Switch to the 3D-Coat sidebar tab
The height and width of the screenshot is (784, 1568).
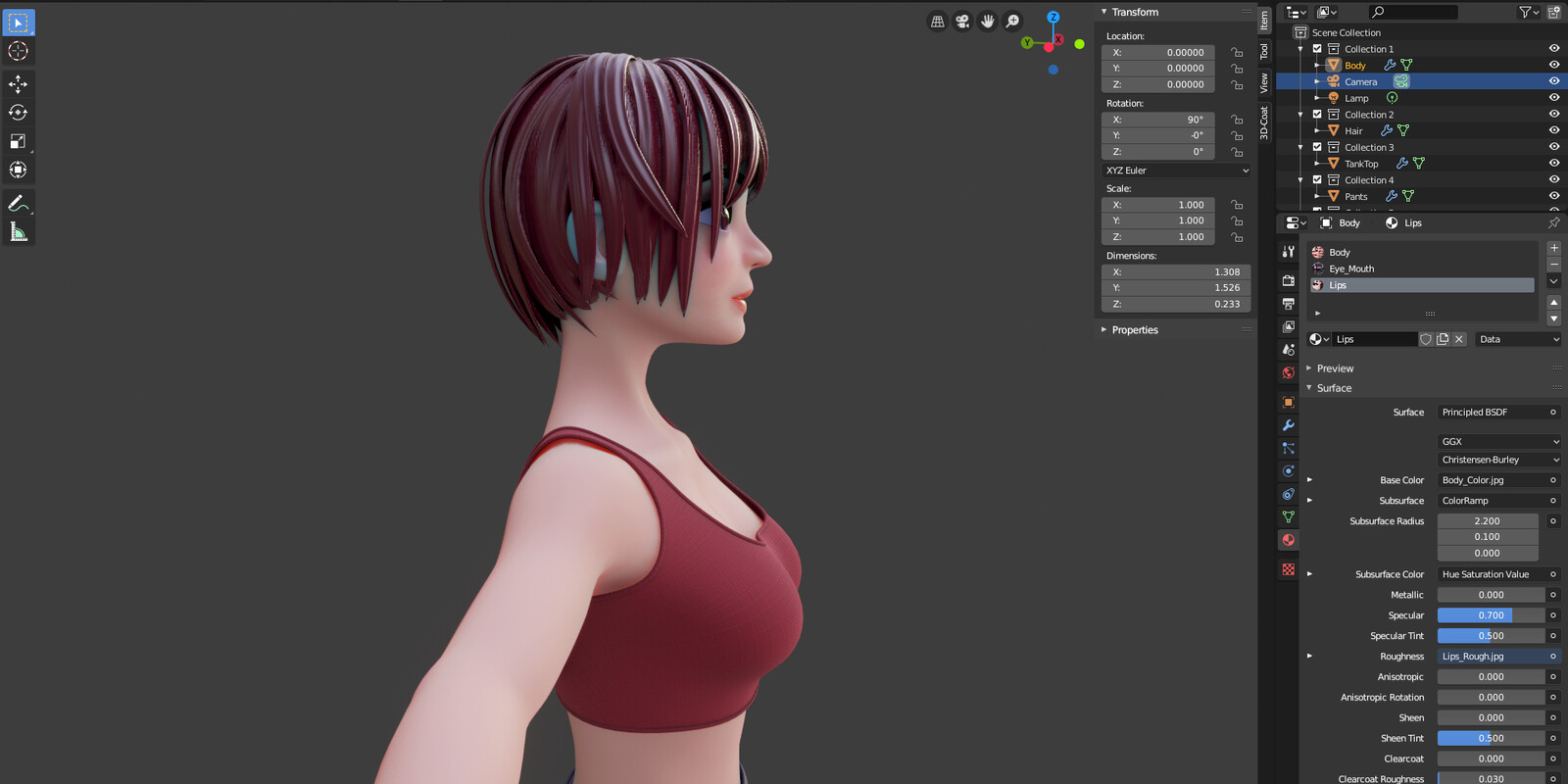click(1264, 123)
